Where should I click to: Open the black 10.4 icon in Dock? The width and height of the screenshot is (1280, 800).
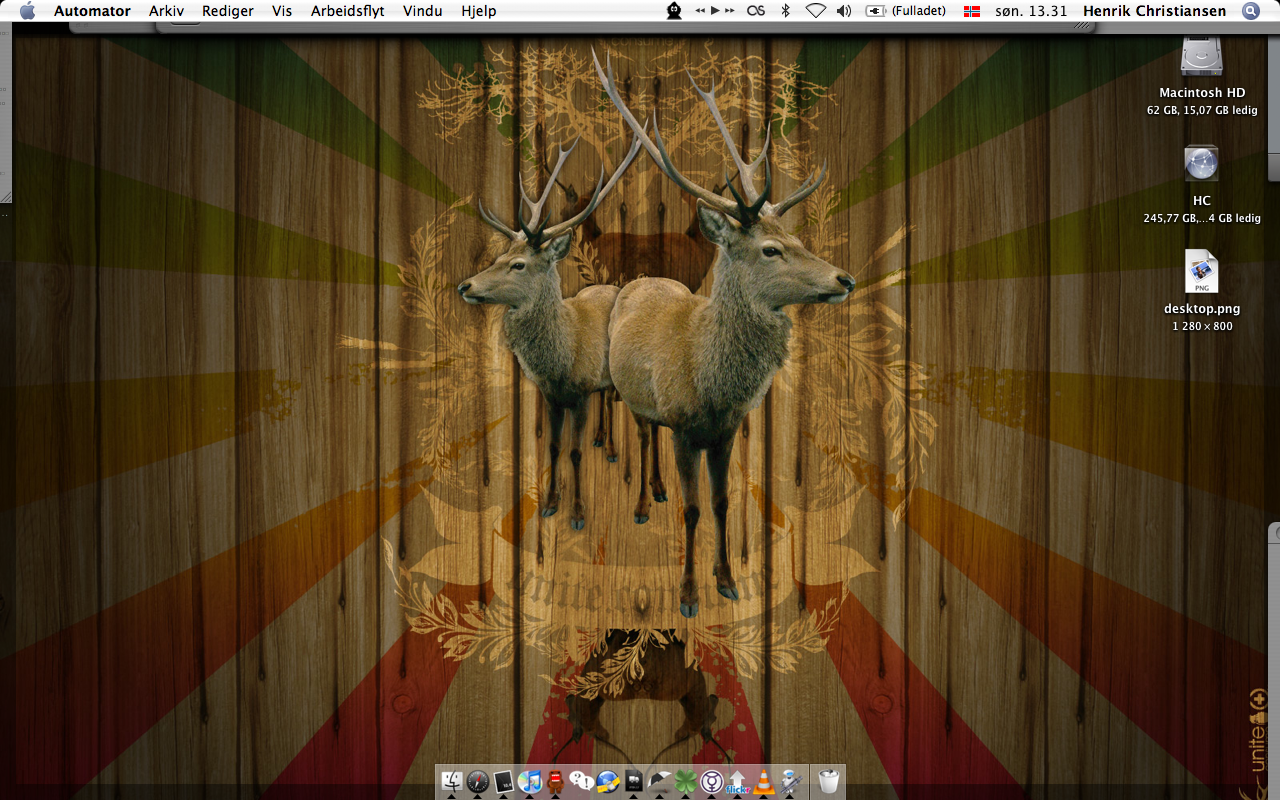504,781
